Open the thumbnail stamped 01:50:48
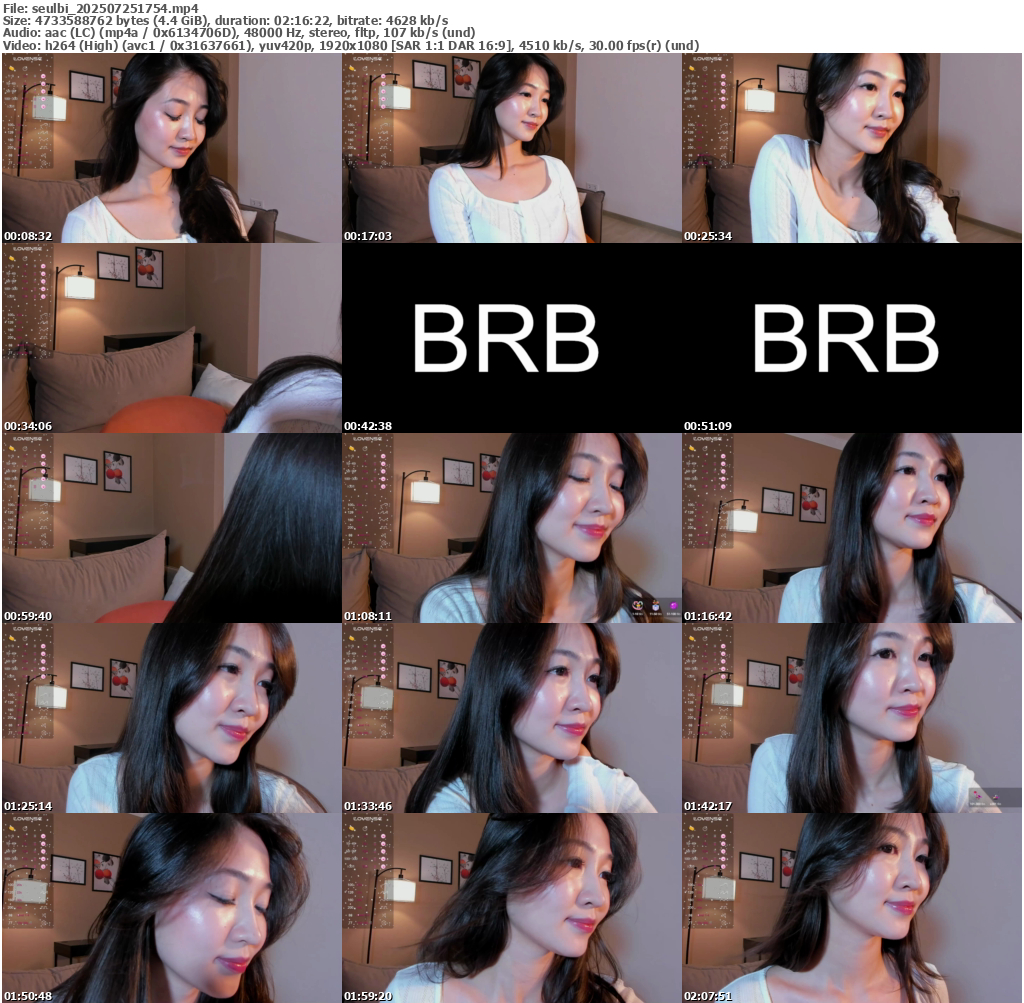 [172, 908]
